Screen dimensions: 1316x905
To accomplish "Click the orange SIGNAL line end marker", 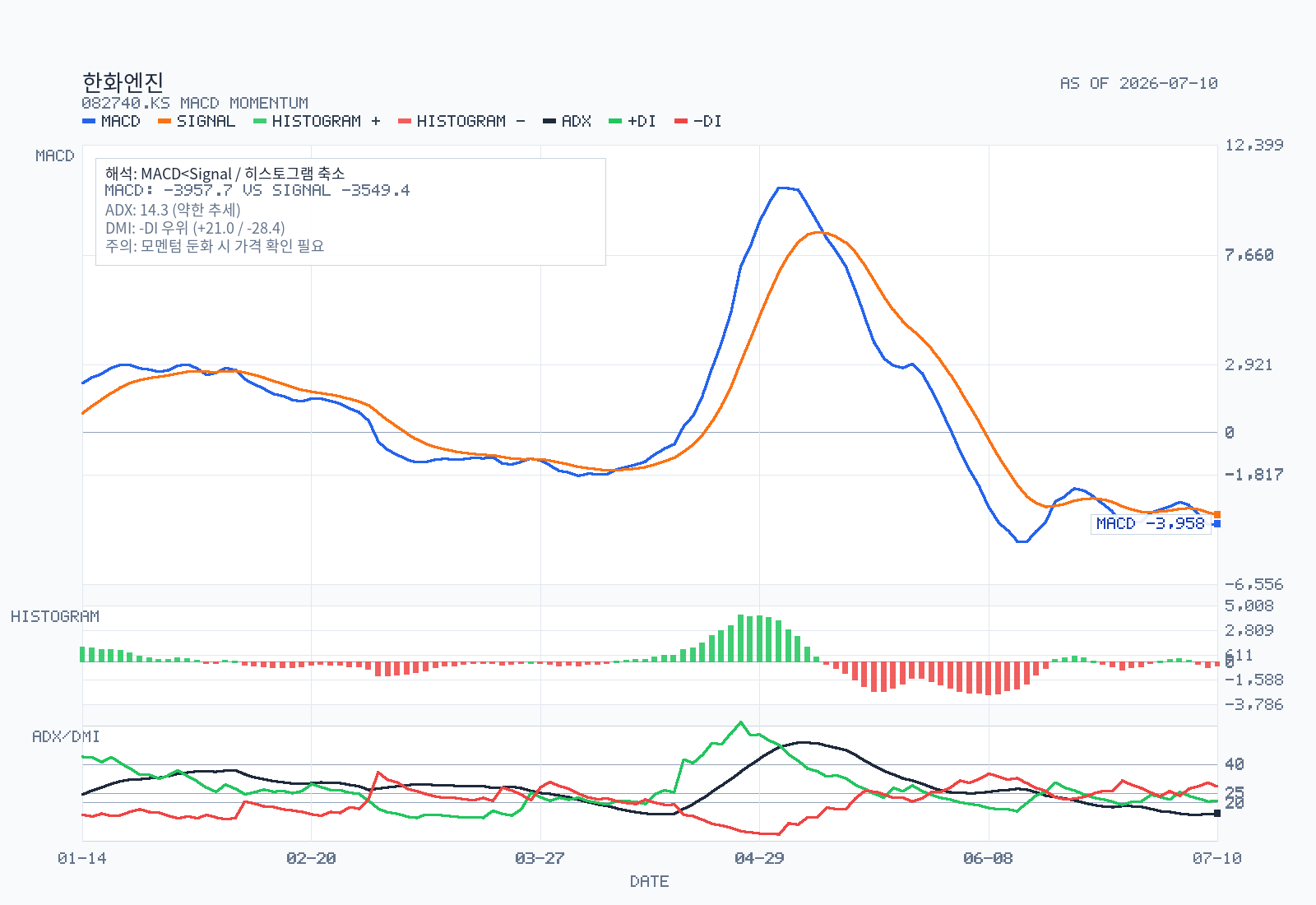I will [1217, 514].
